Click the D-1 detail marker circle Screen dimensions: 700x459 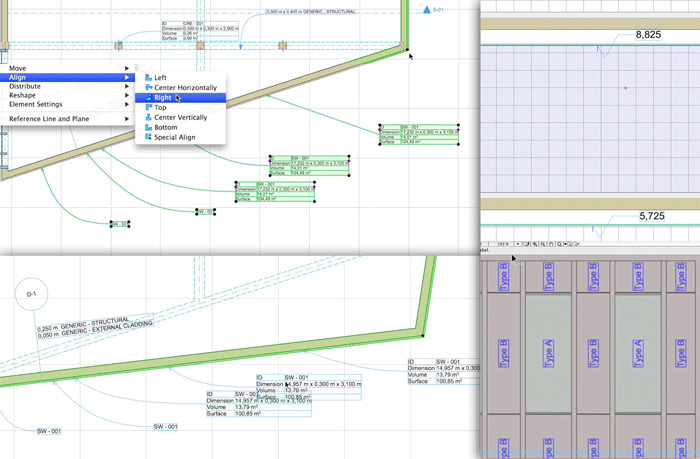32,294
